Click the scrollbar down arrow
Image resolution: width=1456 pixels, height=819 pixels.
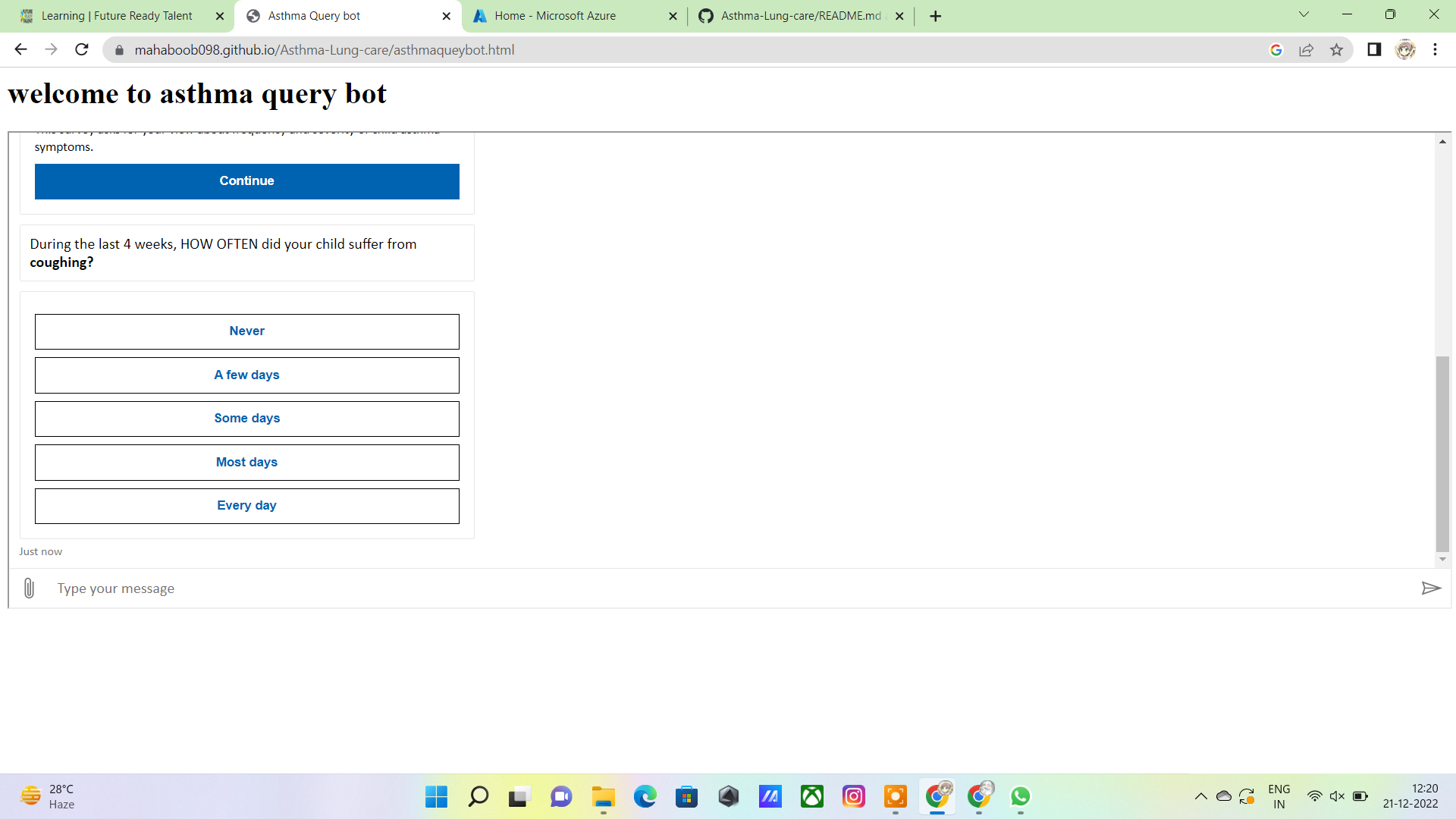pos(1442,560)
